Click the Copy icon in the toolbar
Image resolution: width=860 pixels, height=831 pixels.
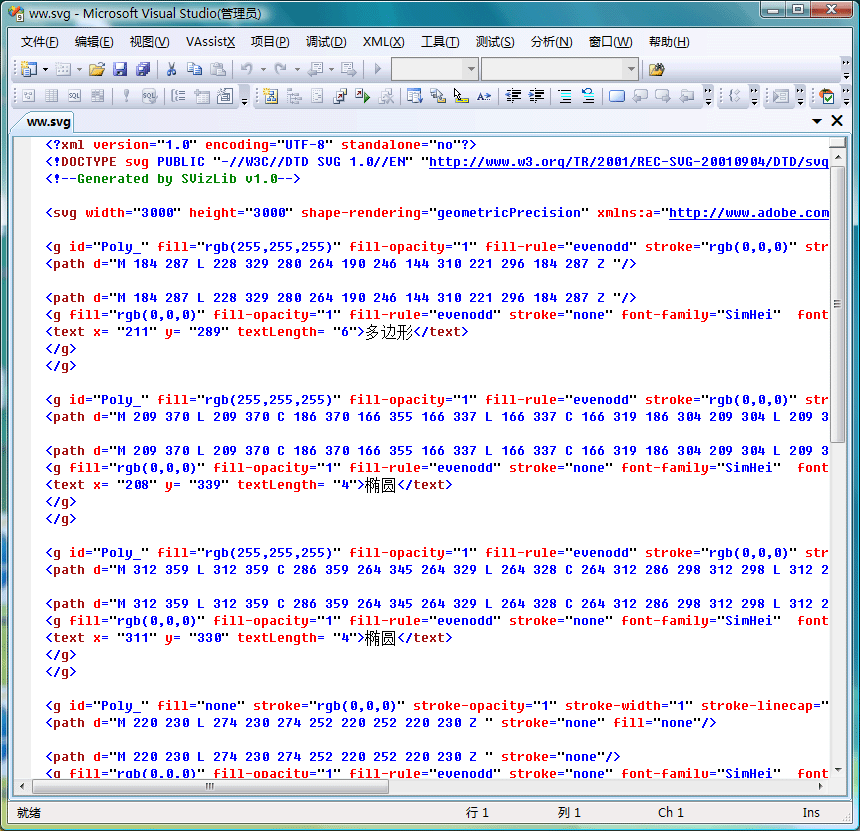pyautogui.click(x=194, y=69)
